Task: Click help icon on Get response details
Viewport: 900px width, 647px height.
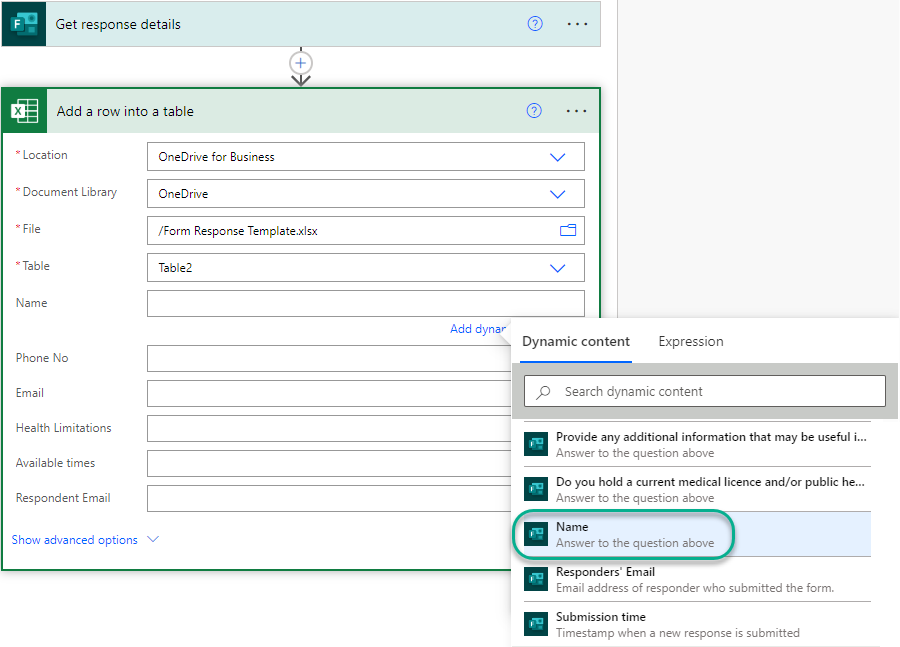Action: (535, 24)
